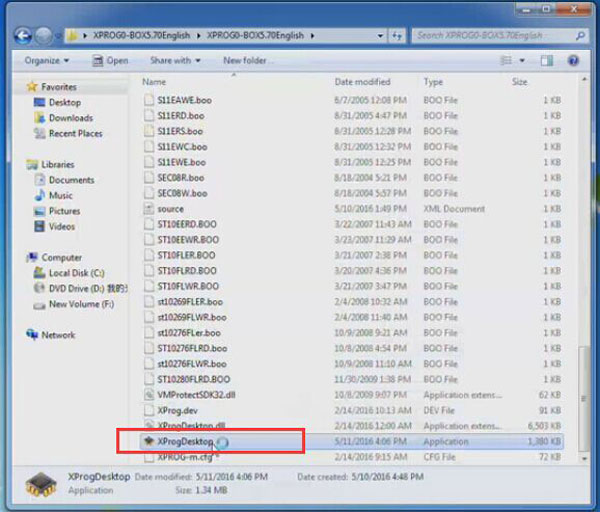Open the Help question mark button
The width and height of the screenshot is (600, 512).
(574, 61)
